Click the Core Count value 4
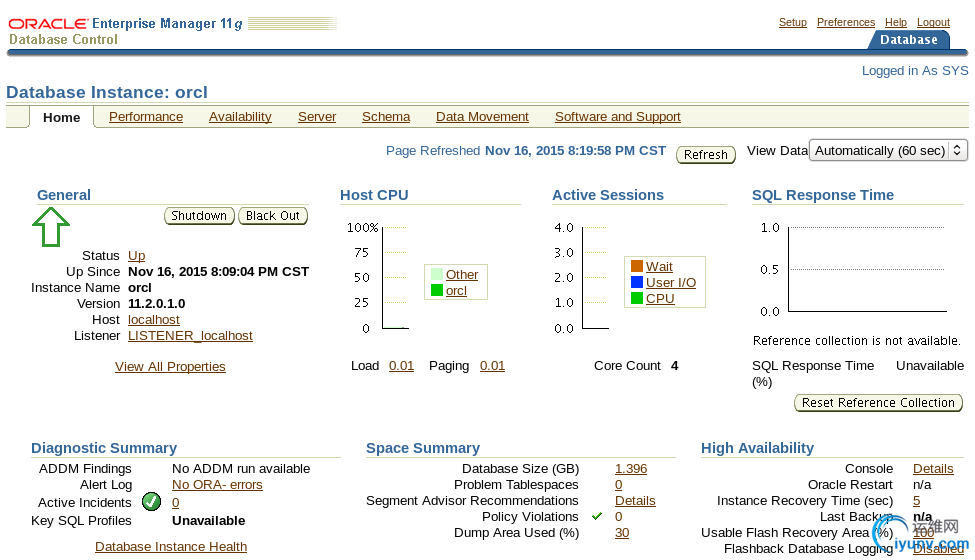975x560 pixels. [675, 365]
